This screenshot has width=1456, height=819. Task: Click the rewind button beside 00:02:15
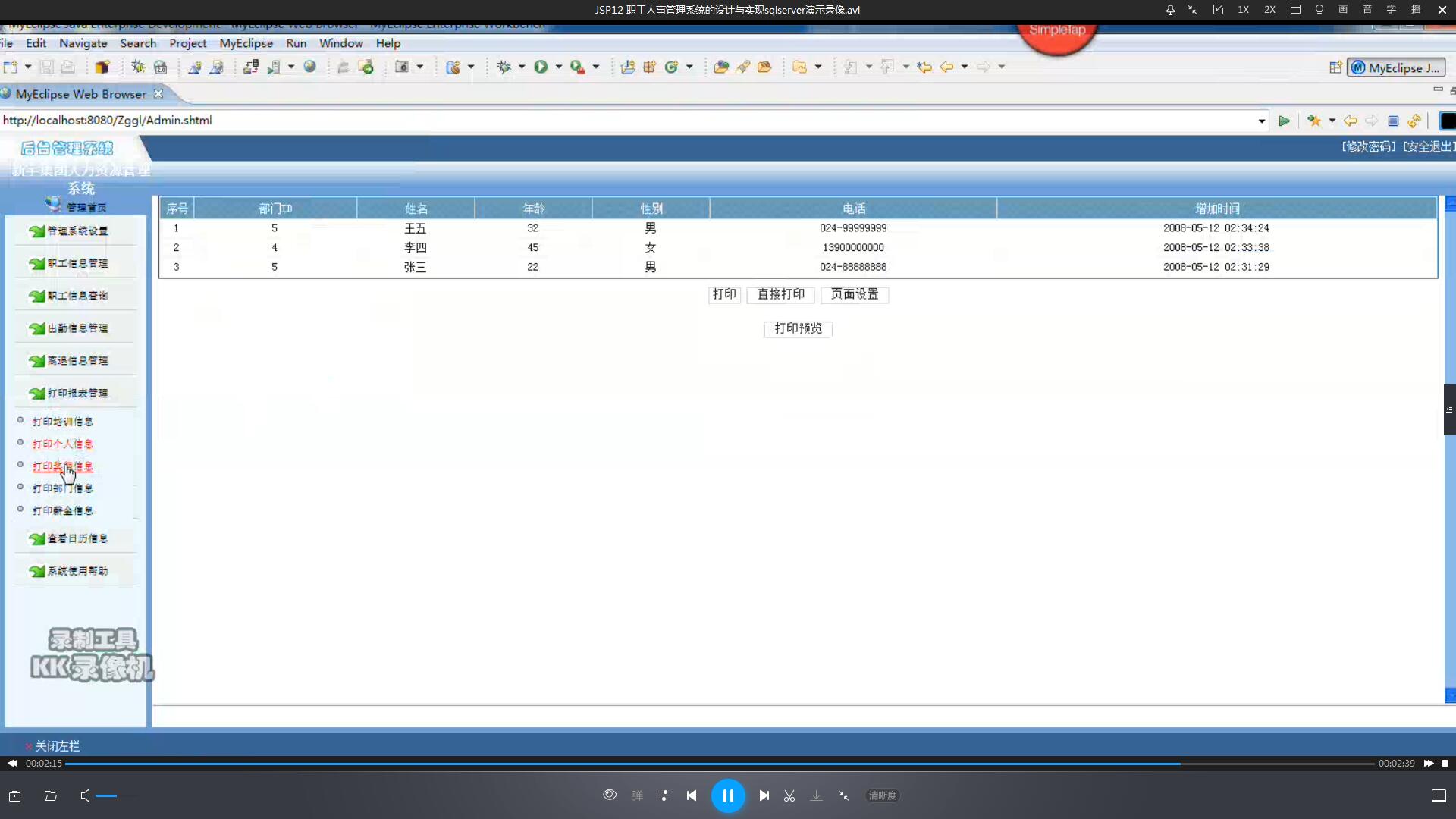tap(12, 764)
